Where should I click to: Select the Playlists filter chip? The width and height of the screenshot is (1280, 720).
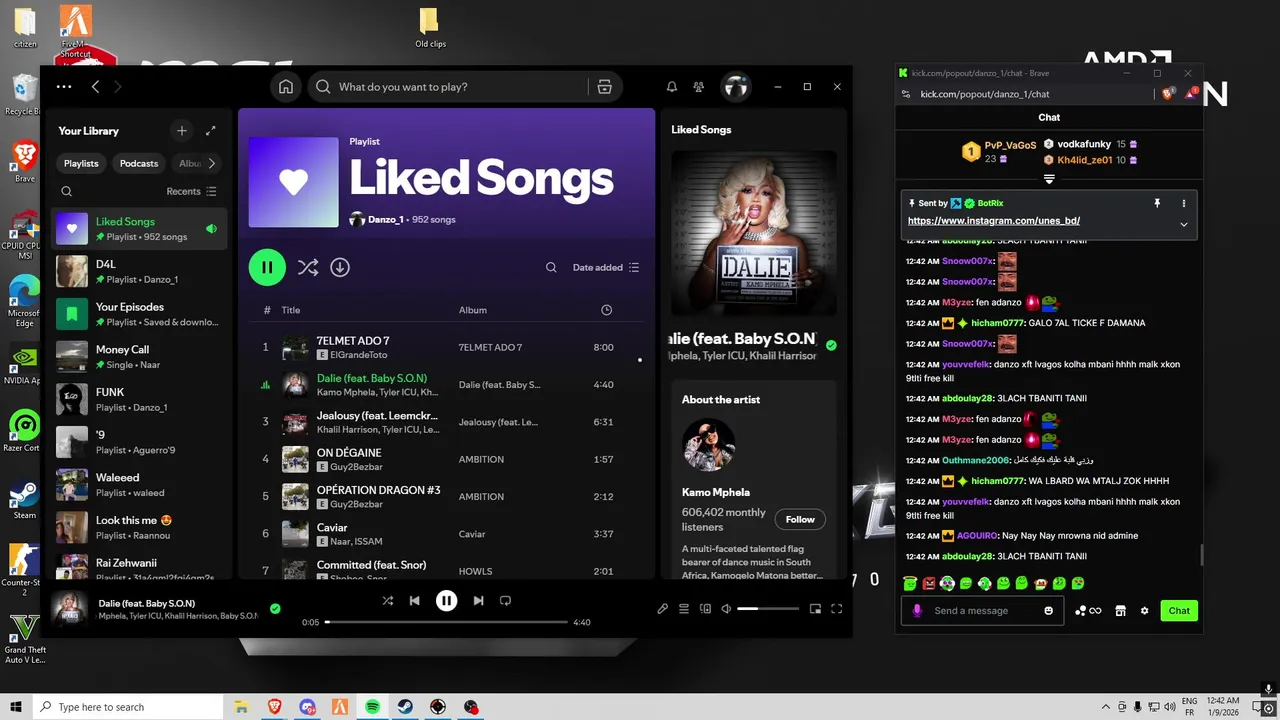point(81,163)
